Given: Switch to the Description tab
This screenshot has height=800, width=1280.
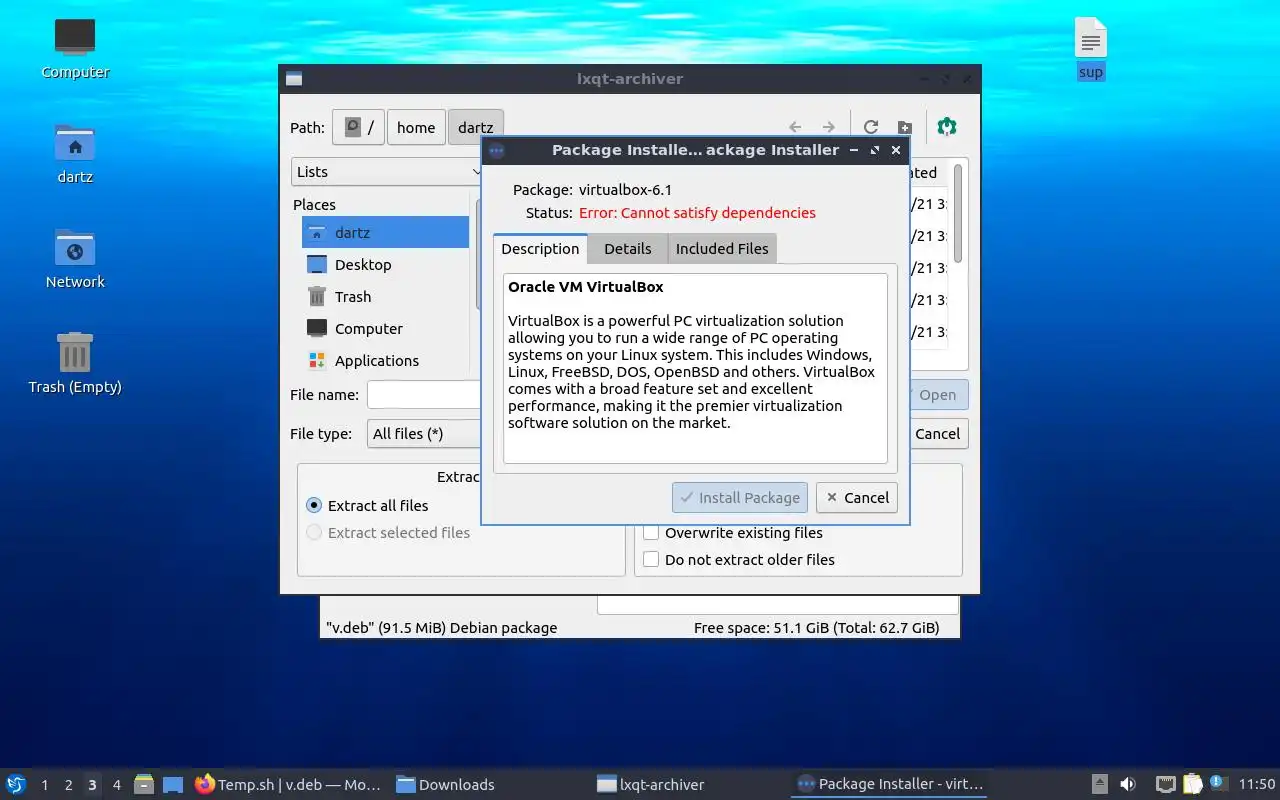Looking at the screenshot, I should coord(540,249).
